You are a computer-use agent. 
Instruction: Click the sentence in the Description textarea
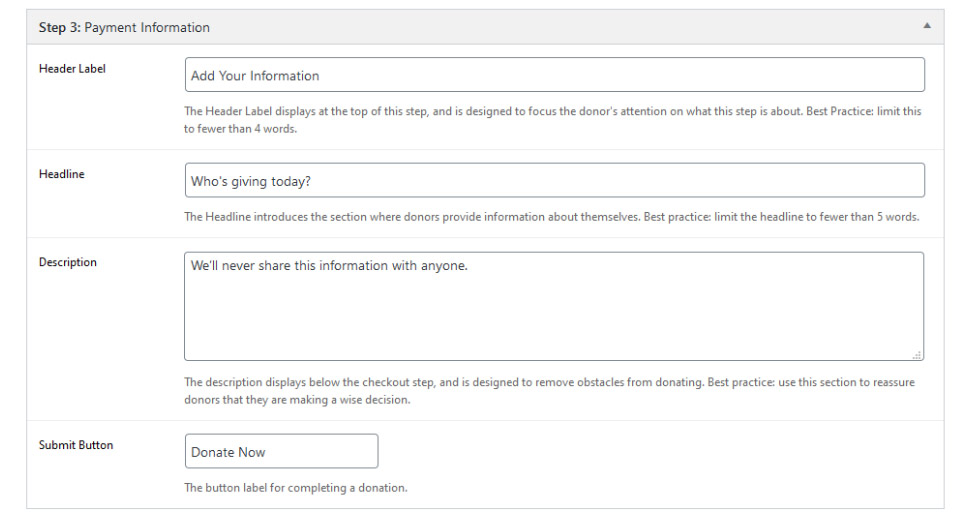pos(329,266)
